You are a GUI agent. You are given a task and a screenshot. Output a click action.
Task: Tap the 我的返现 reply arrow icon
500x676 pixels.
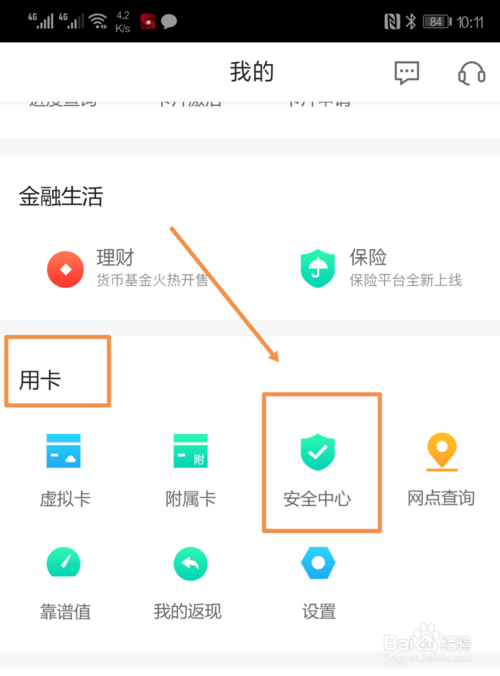191,564
